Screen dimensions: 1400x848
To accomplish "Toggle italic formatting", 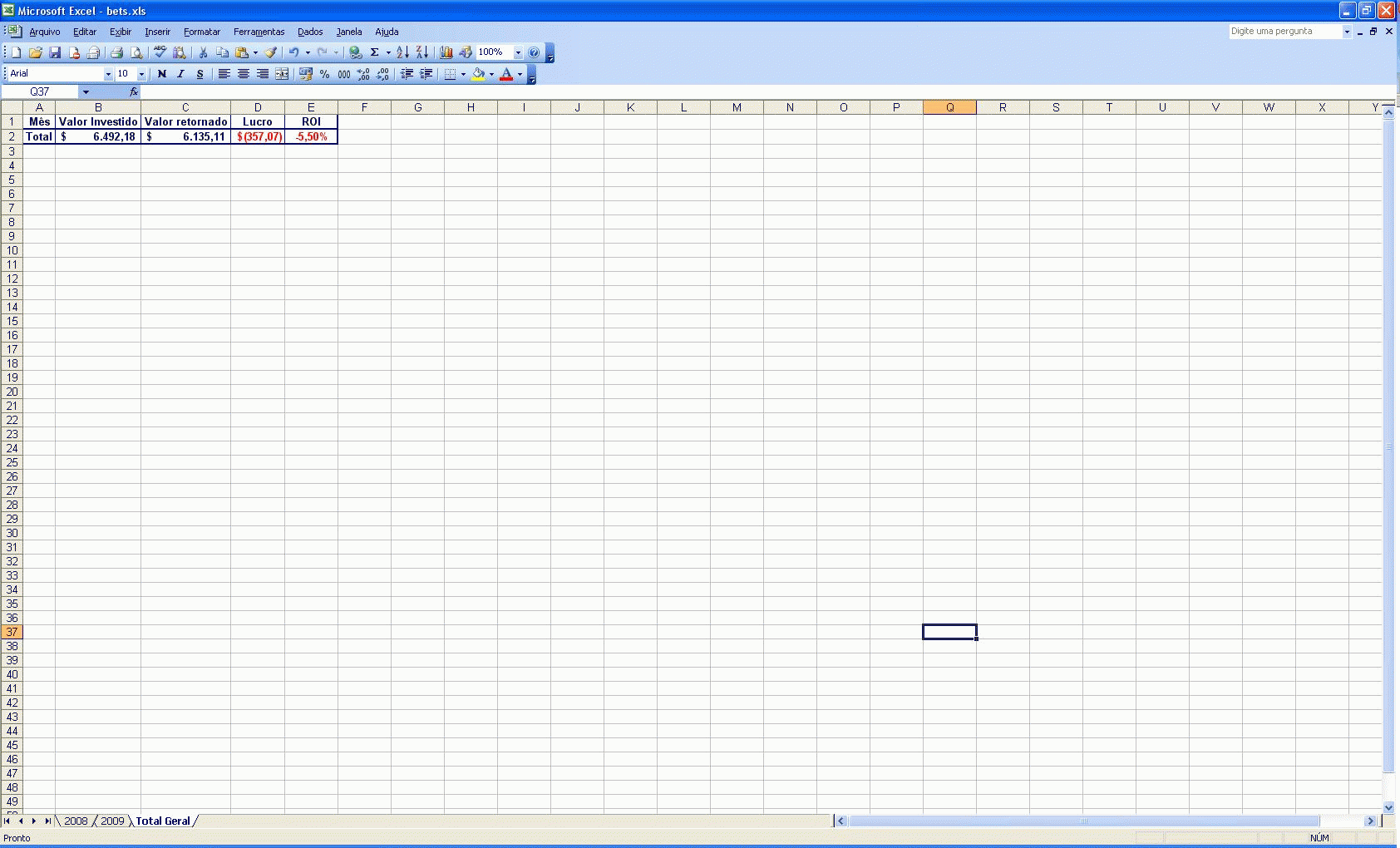I will (x=180, y=74).
